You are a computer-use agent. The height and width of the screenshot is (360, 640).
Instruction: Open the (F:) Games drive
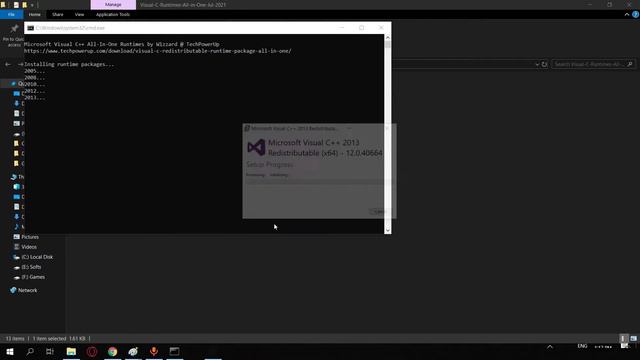(x=33, y=277)
